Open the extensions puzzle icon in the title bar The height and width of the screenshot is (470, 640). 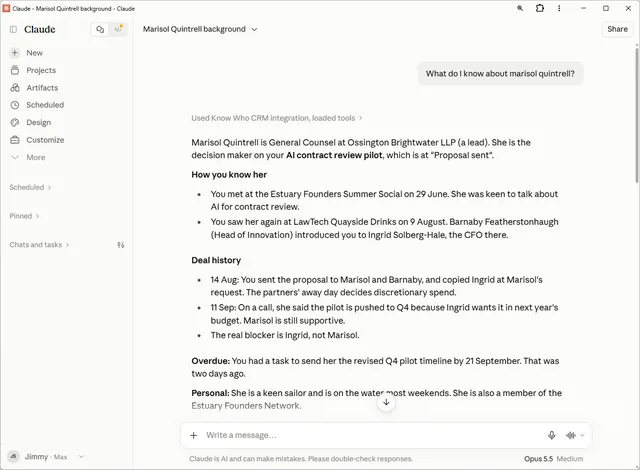pyautogui.click(x=540, y=8)
